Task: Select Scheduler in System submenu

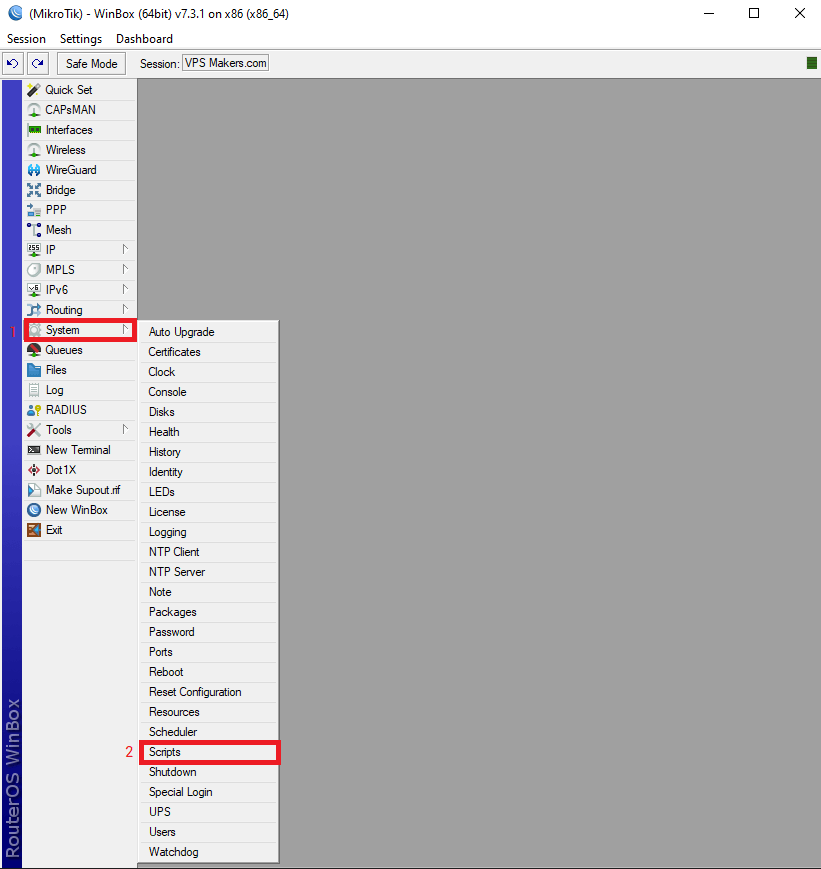Action: [208, 732]
